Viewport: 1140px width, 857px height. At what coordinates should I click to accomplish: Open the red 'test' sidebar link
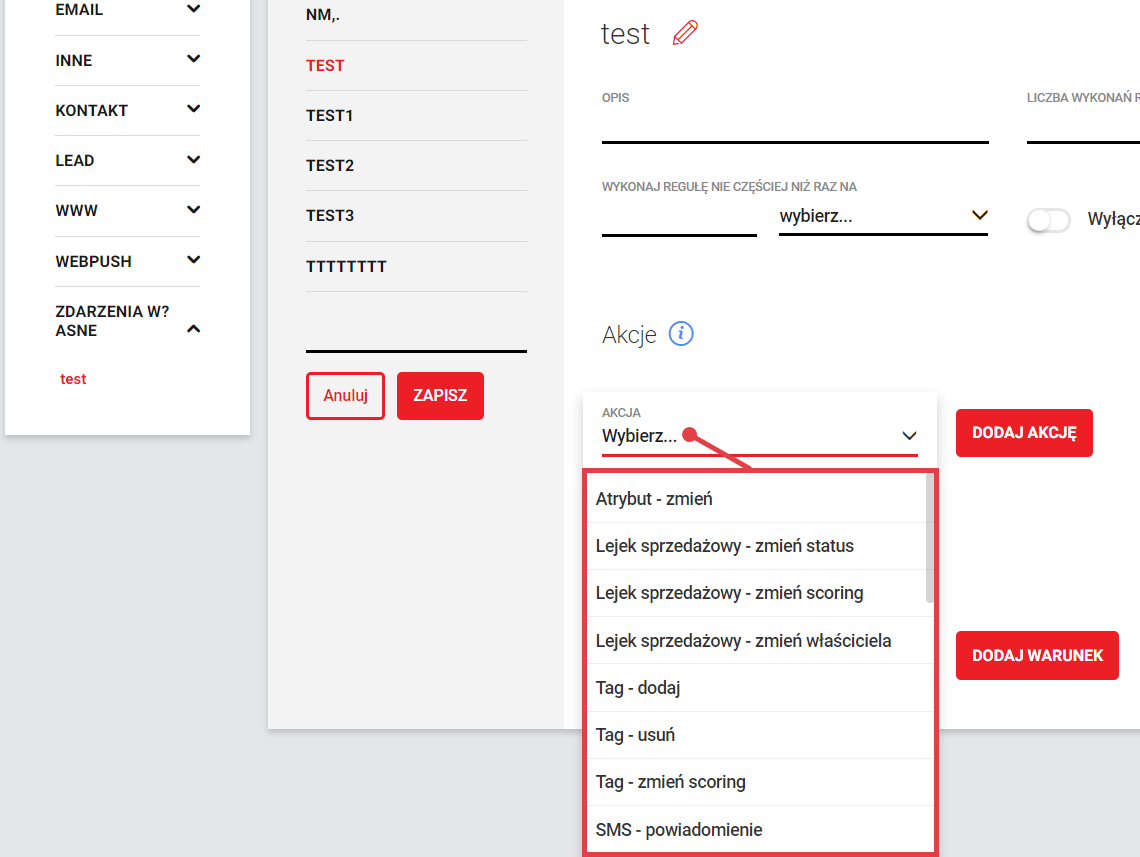(x=73, y=380)
